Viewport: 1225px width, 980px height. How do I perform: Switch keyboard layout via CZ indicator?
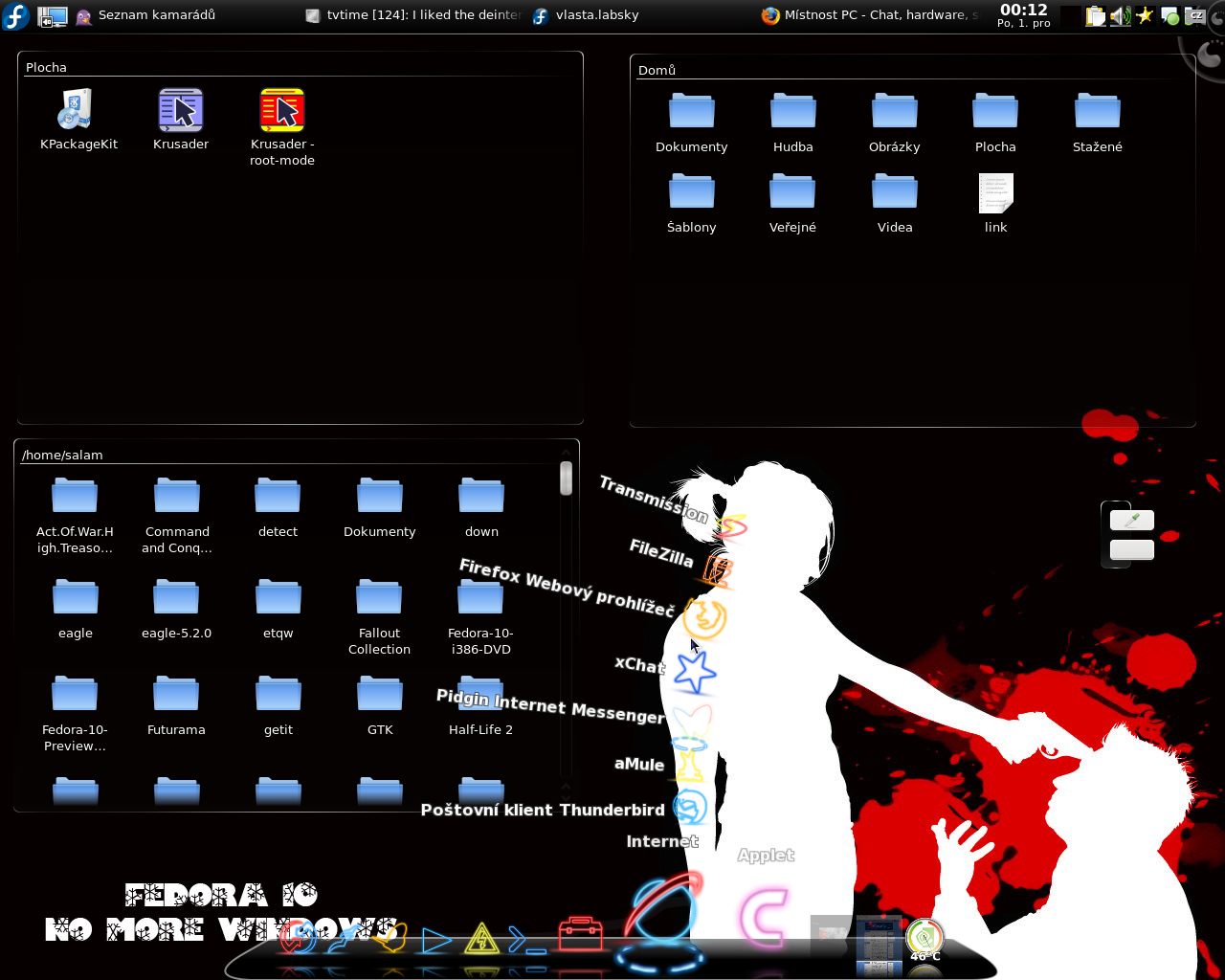click(1195, 15)
